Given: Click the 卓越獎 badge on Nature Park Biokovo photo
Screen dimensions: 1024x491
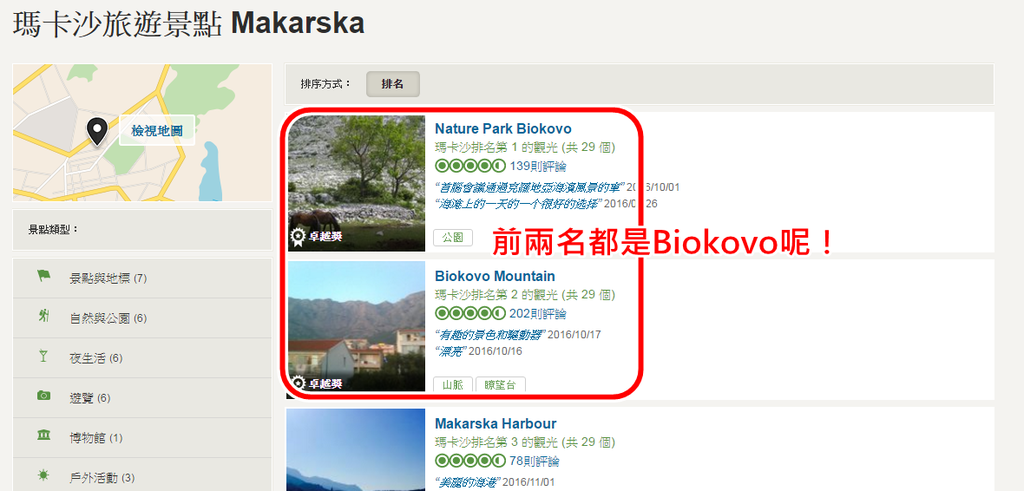Looking at the screenshot, I should tap(316, 236).
